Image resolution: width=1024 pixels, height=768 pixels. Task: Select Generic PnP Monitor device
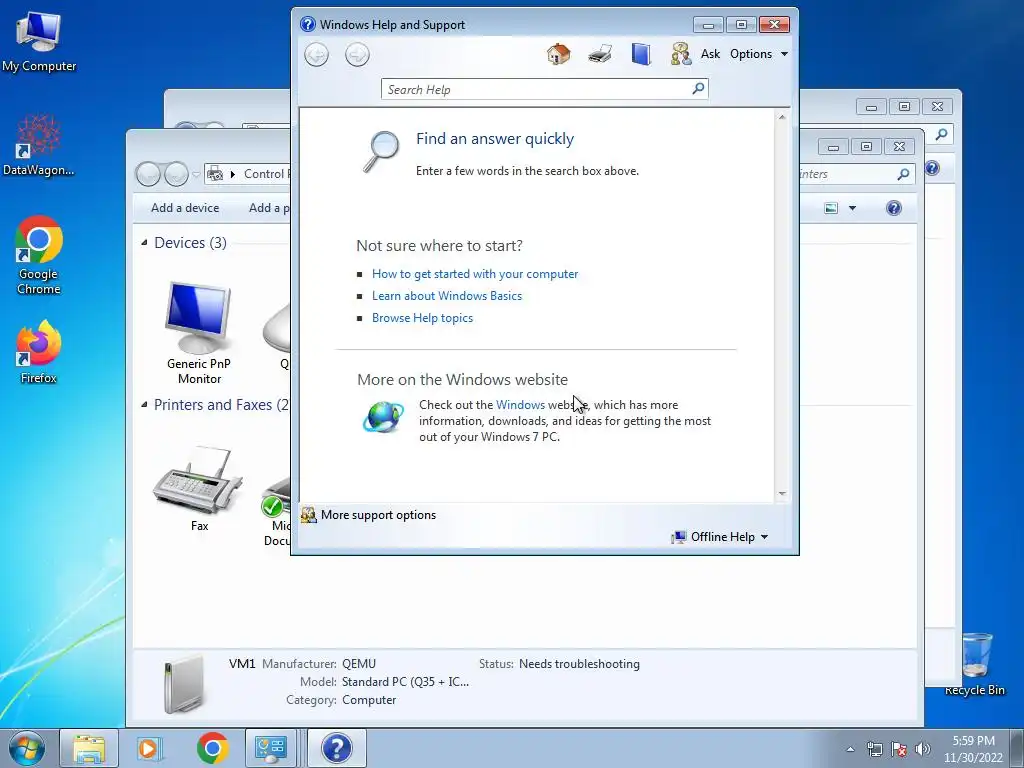(x=199, y=333)
